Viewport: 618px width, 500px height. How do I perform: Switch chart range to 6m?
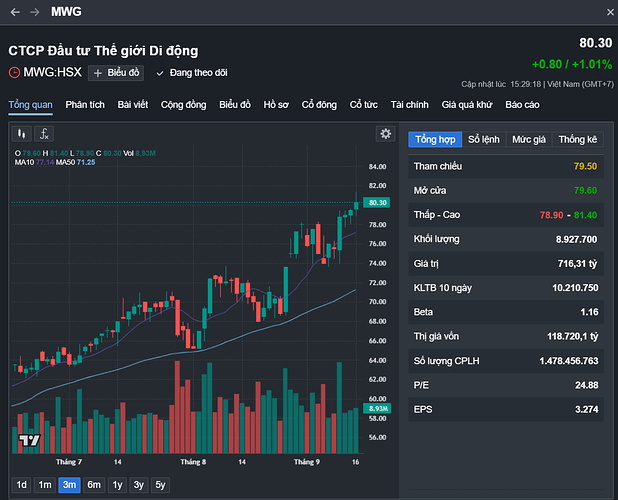click(94, 485)
